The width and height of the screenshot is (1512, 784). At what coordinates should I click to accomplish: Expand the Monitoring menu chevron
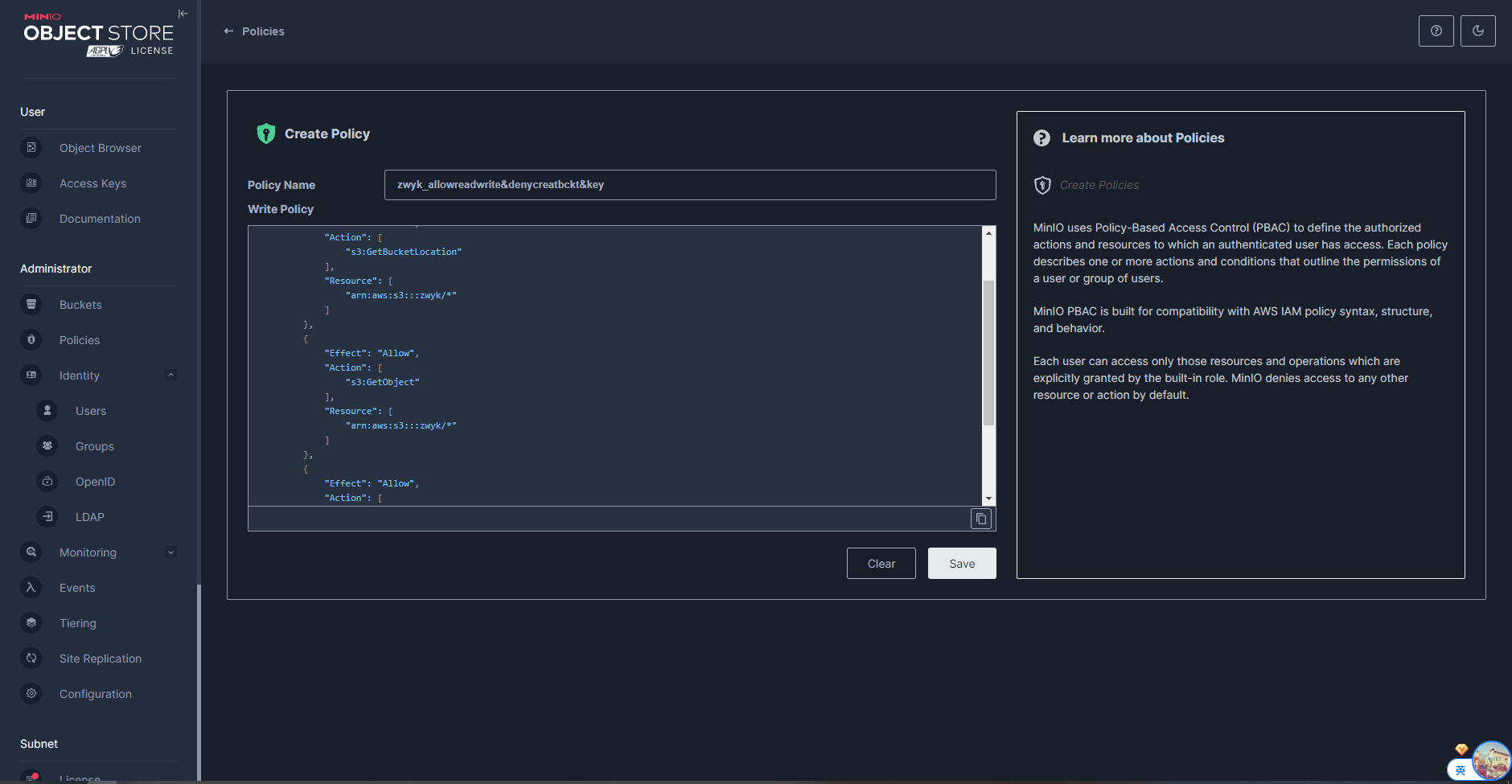tap(171, 552)
